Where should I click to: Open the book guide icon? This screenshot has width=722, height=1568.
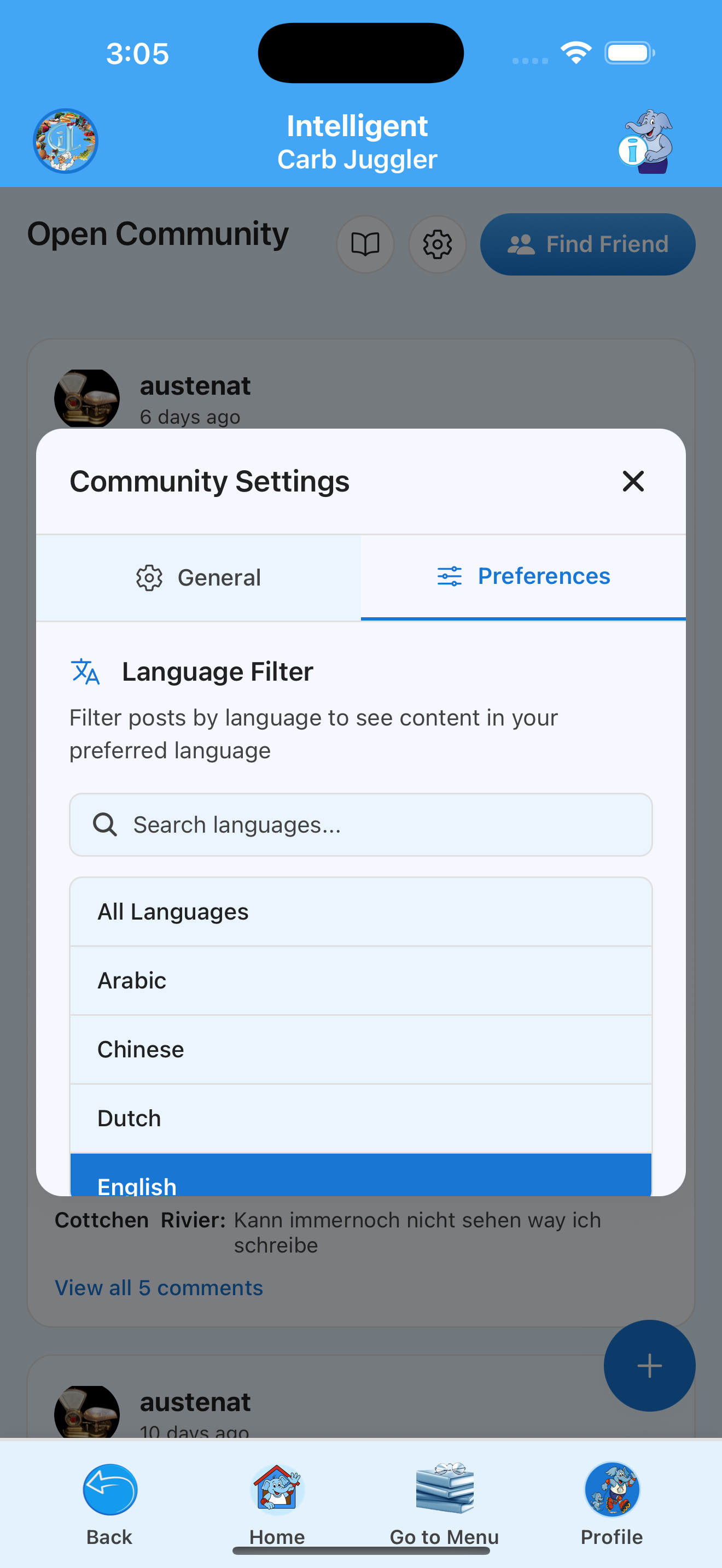[365, 245]
